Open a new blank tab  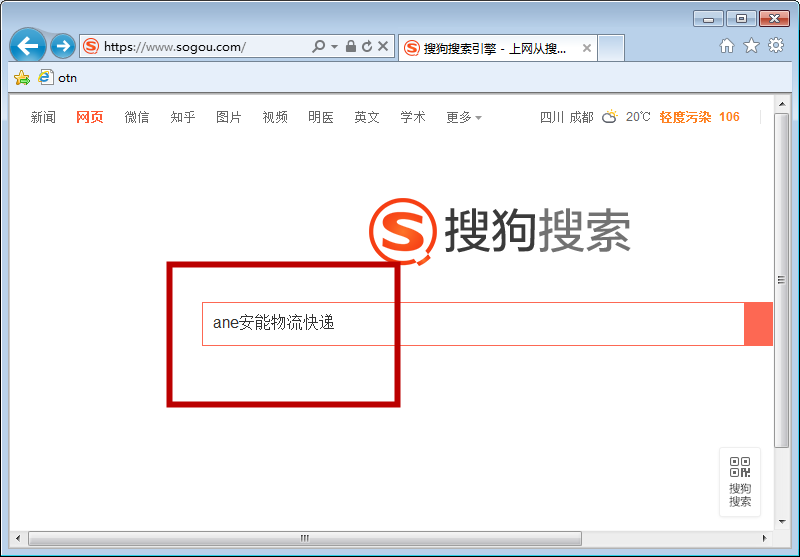point(611,48)
